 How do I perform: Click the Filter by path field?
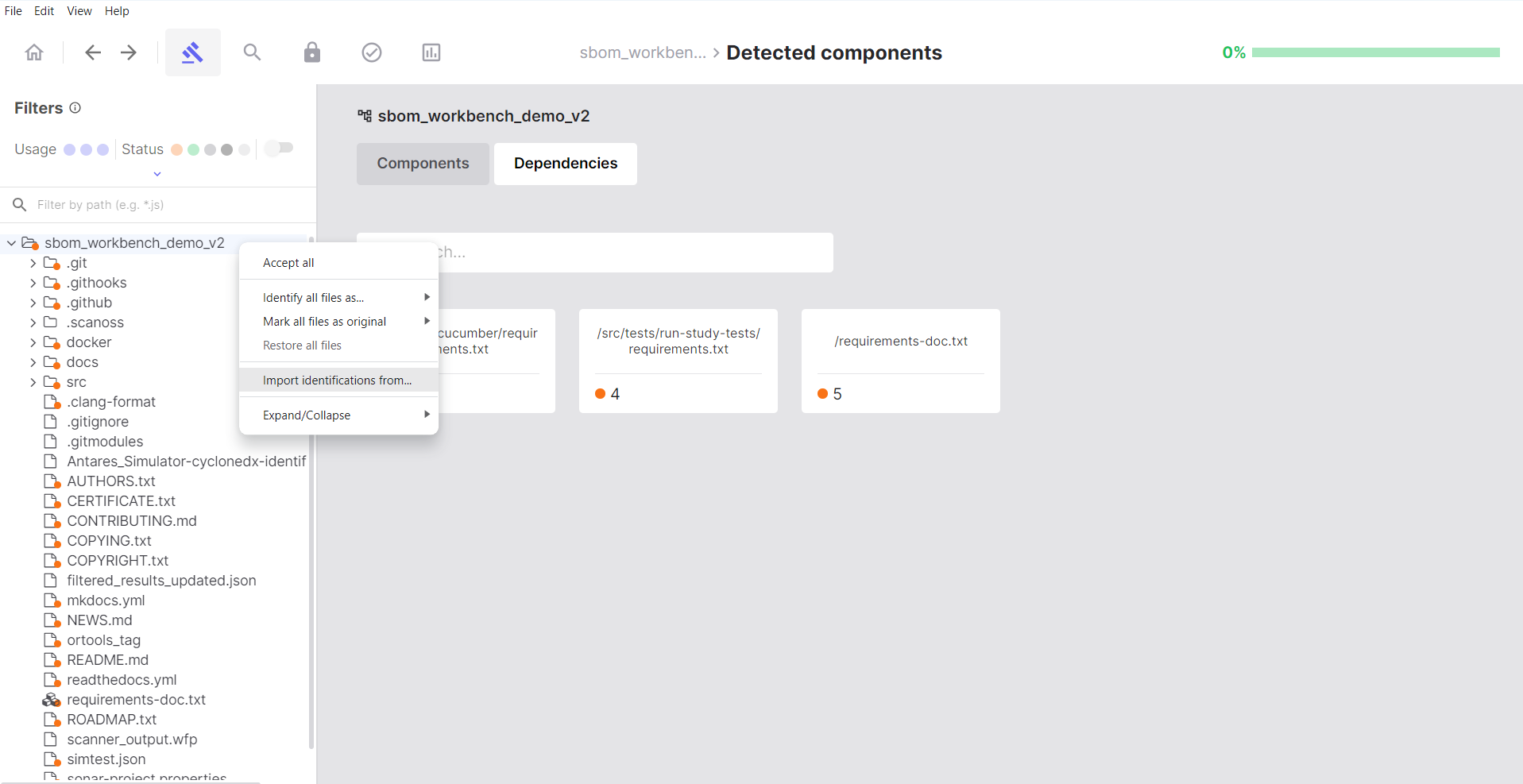(158, 205)
